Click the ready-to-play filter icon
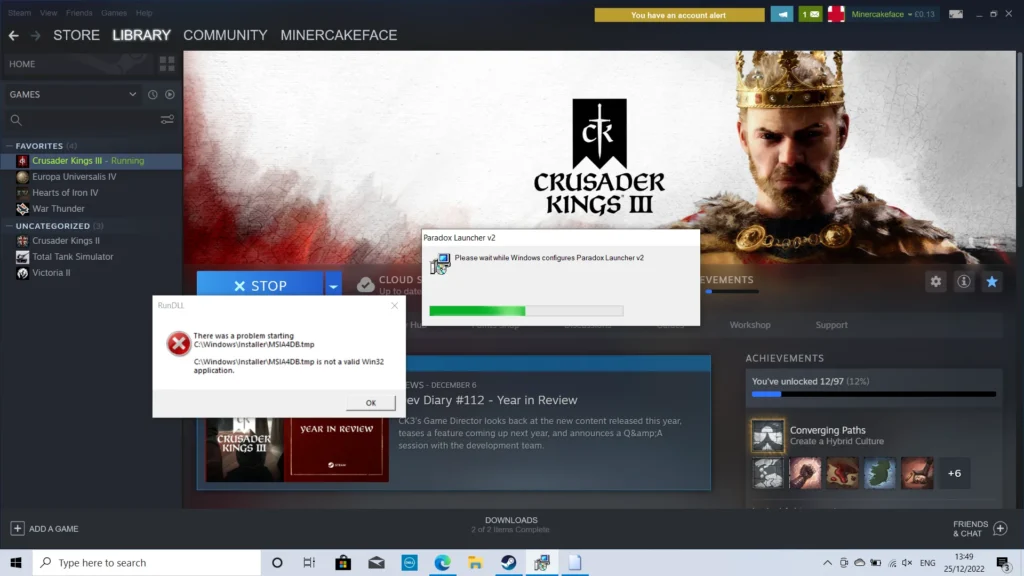 (x=170, y=95)
